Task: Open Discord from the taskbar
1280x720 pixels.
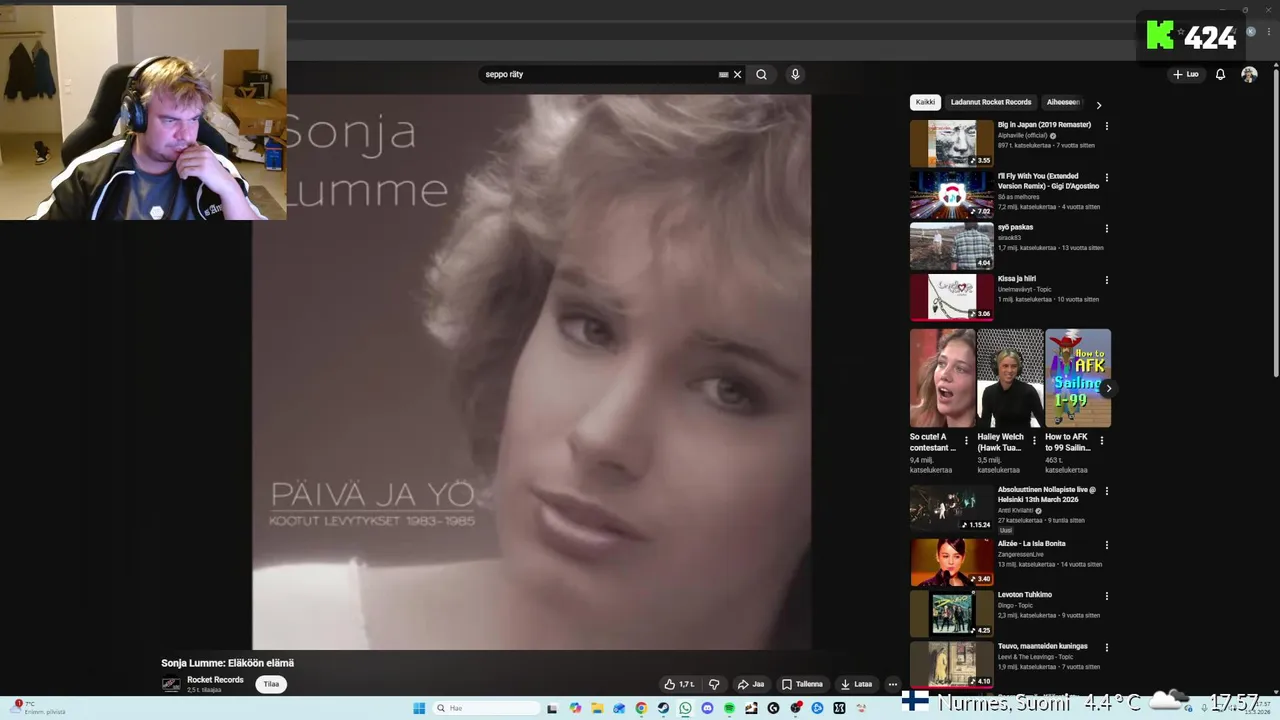Action: [707, 708]
